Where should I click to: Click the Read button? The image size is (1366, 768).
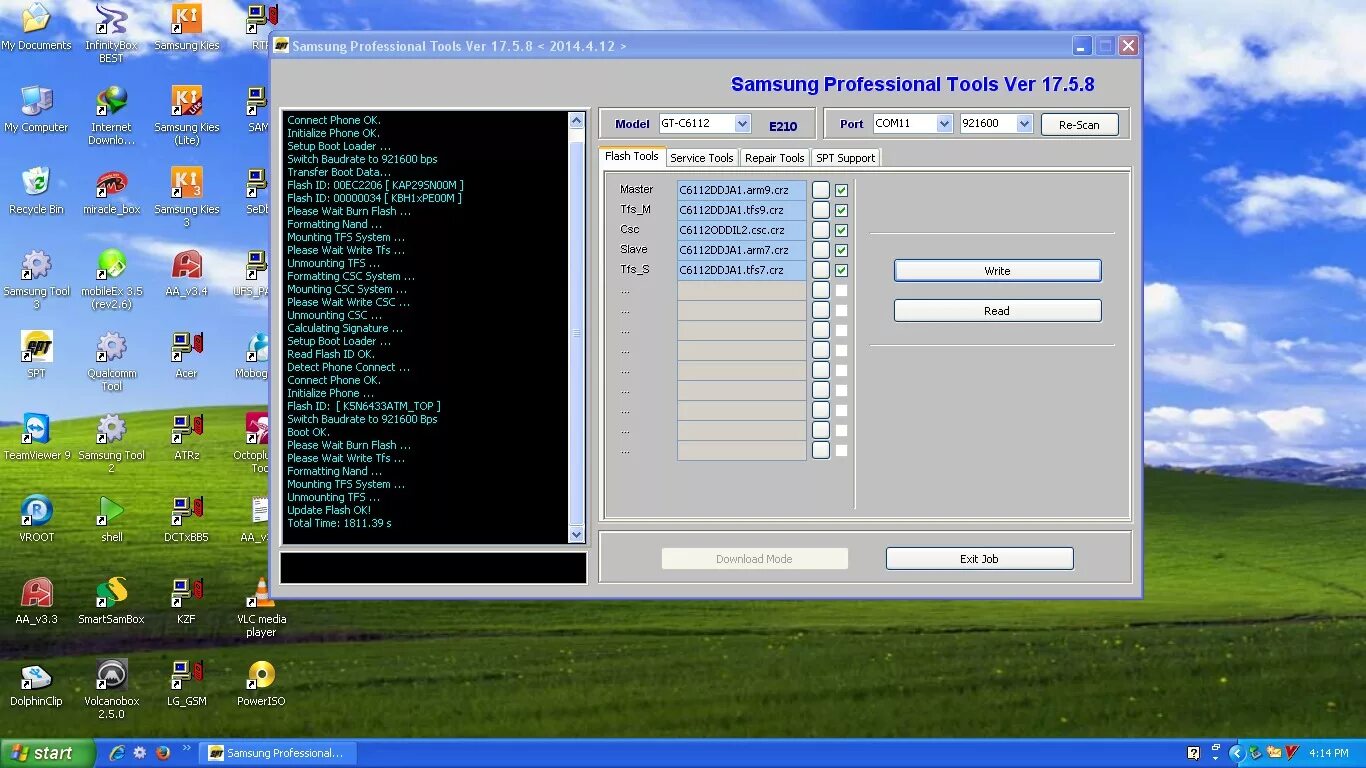(x=997, y=311)
